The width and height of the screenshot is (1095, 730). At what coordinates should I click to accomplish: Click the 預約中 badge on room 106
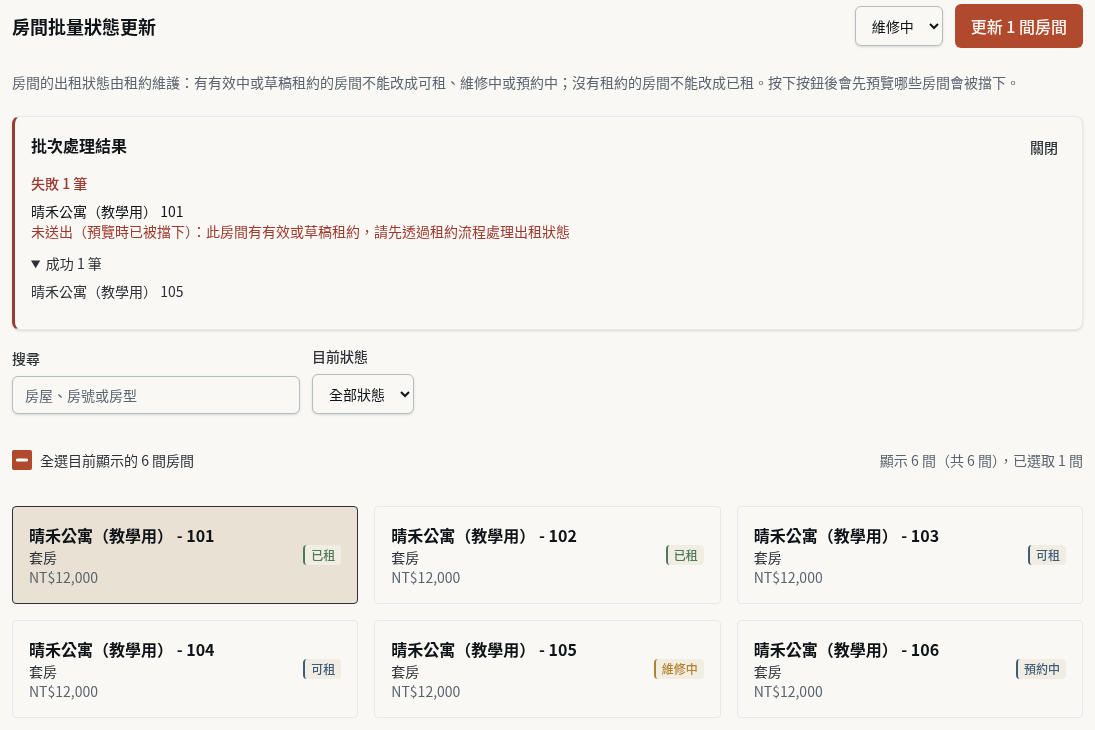pyautogui.click(x=1041, y=669)
